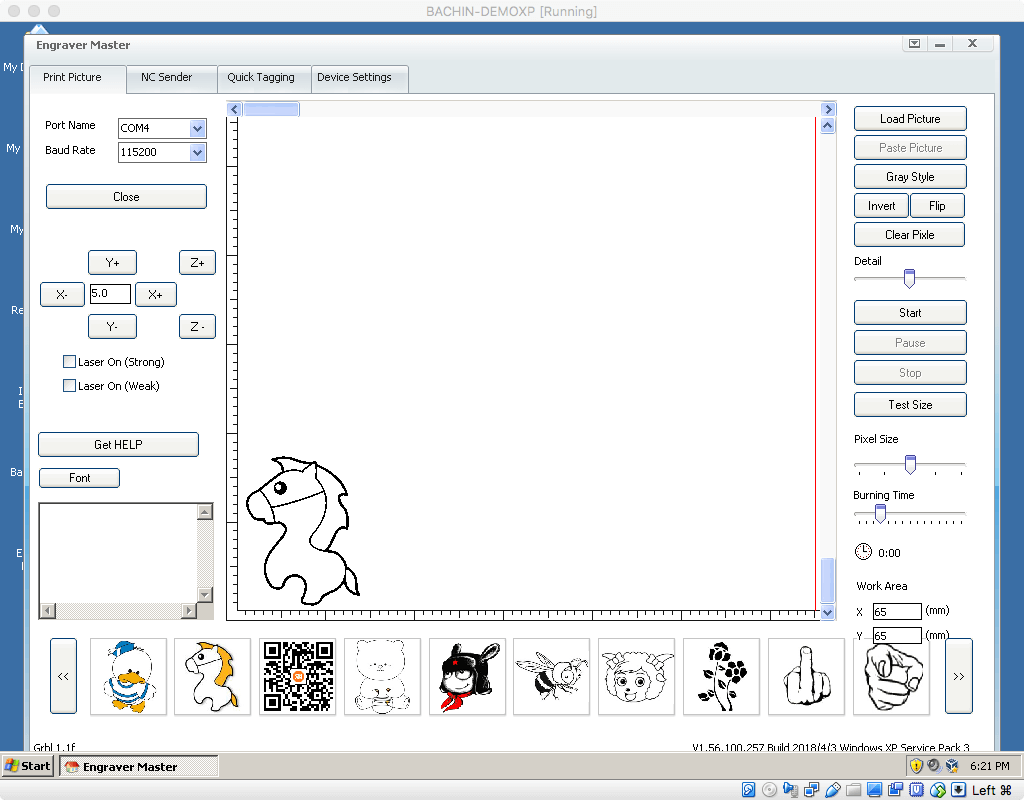Click the Work Area Y input field

(x=897, y=635)
